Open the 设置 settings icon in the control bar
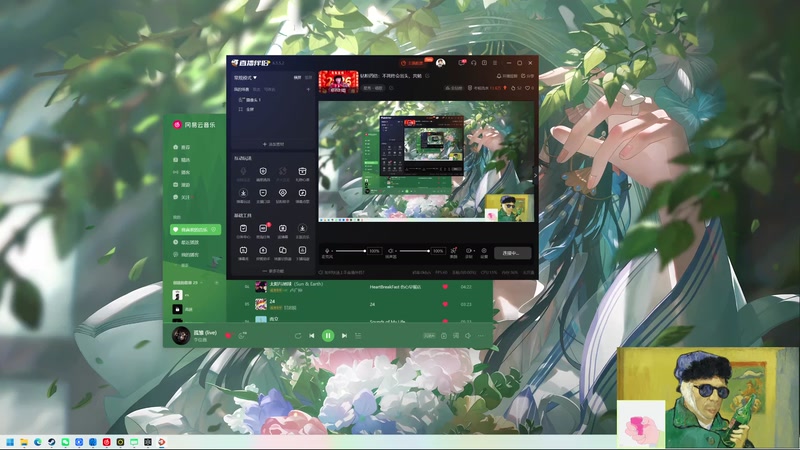This screenshot has height=450, width=800. [484, 251]
